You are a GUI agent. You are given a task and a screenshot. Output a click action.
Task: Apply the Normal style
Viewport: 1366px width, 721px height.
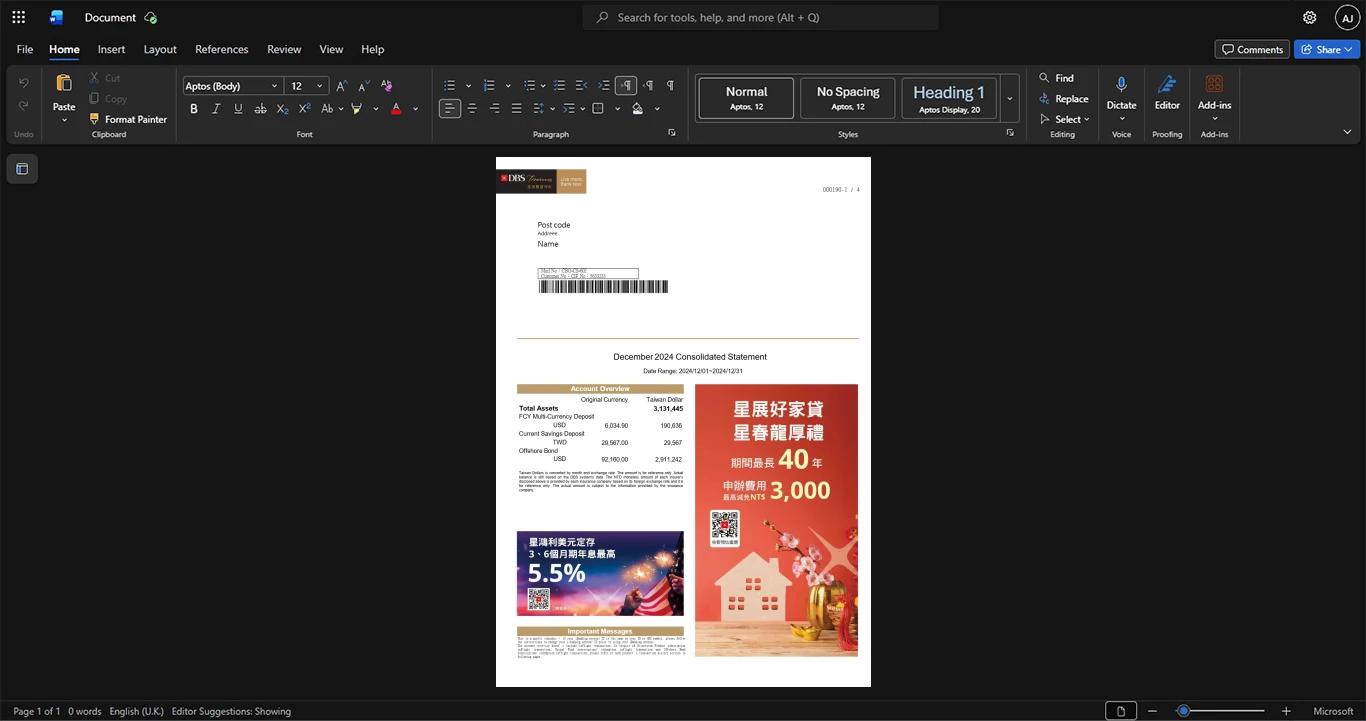(x=746, y=98)
